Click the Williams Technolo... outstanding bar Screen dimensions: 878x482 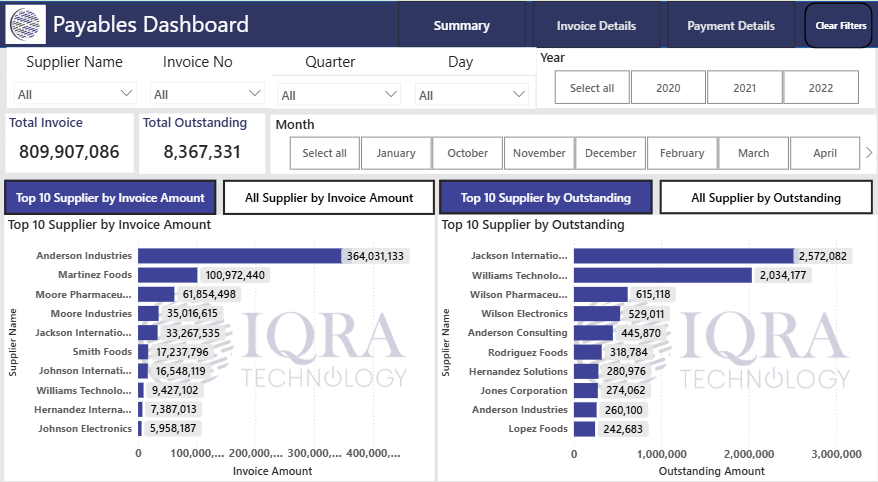point(663,275)
